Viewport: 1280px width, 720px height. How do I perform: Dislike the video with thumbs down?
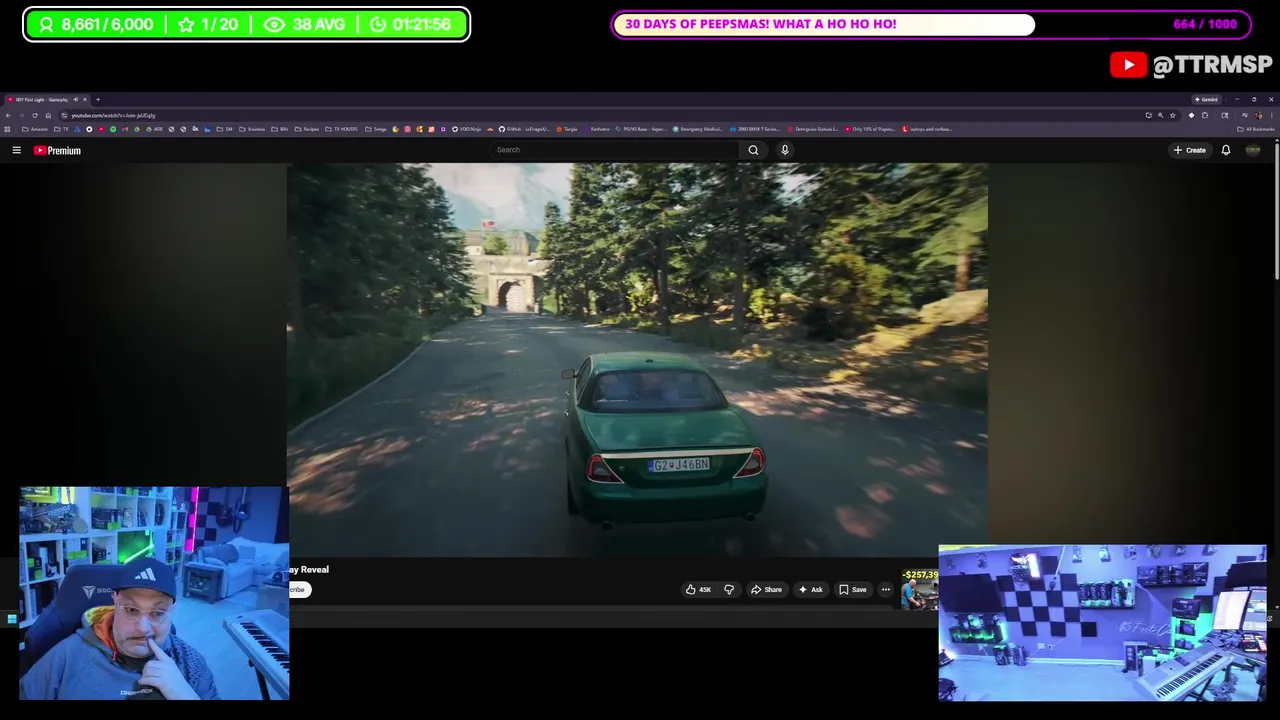pos(729,589)
